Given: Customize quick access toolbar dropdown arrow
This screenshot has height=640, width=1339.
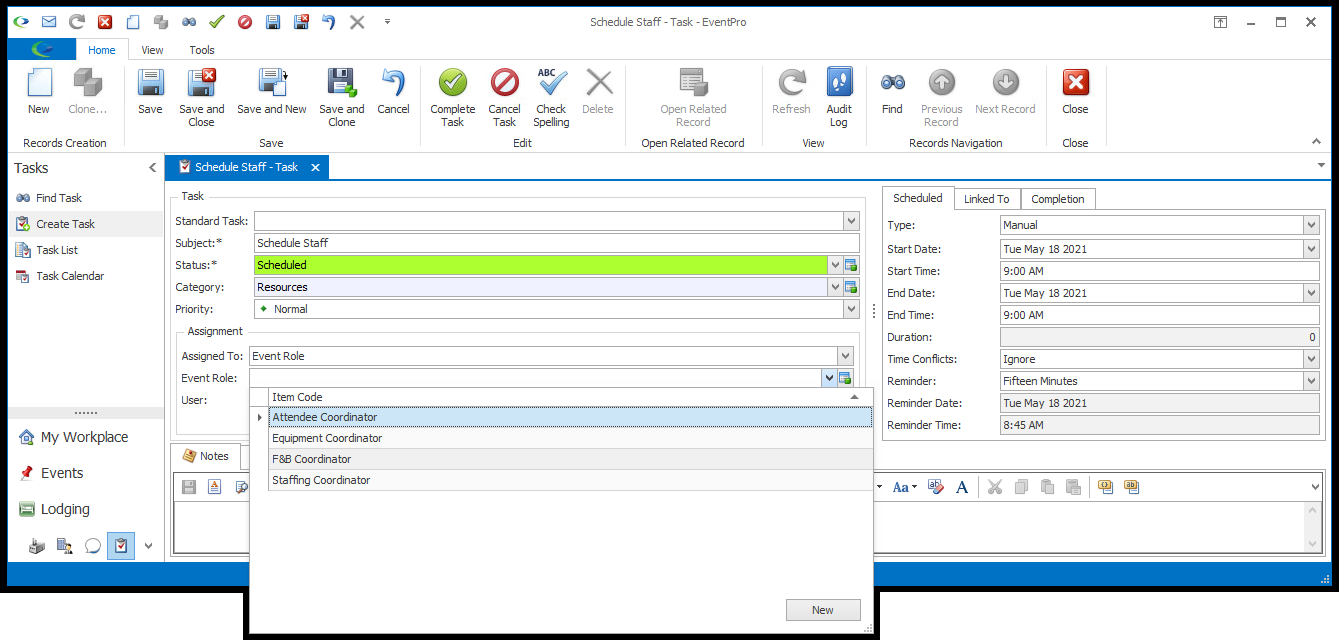Looking at the screenshot, I should (387, 22).
